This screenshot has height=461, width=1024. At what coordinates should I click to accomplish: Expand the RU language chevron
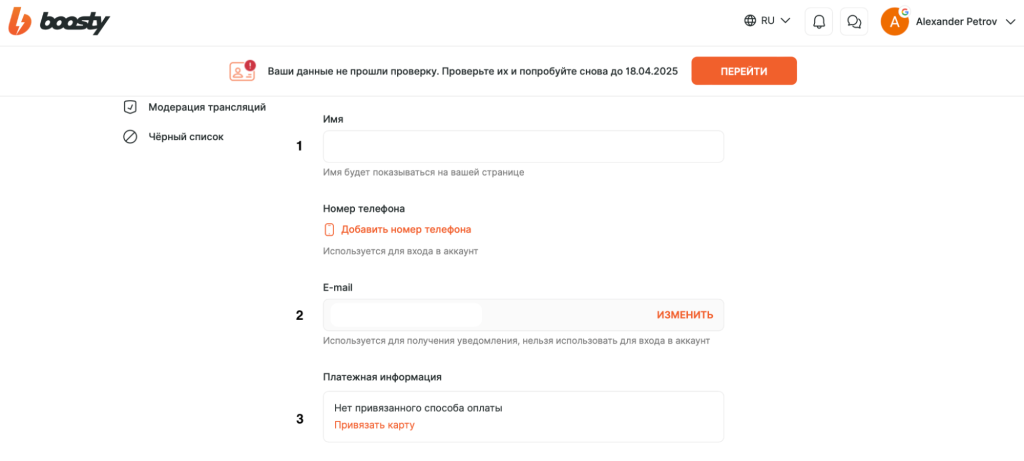[x=786, y=21]
